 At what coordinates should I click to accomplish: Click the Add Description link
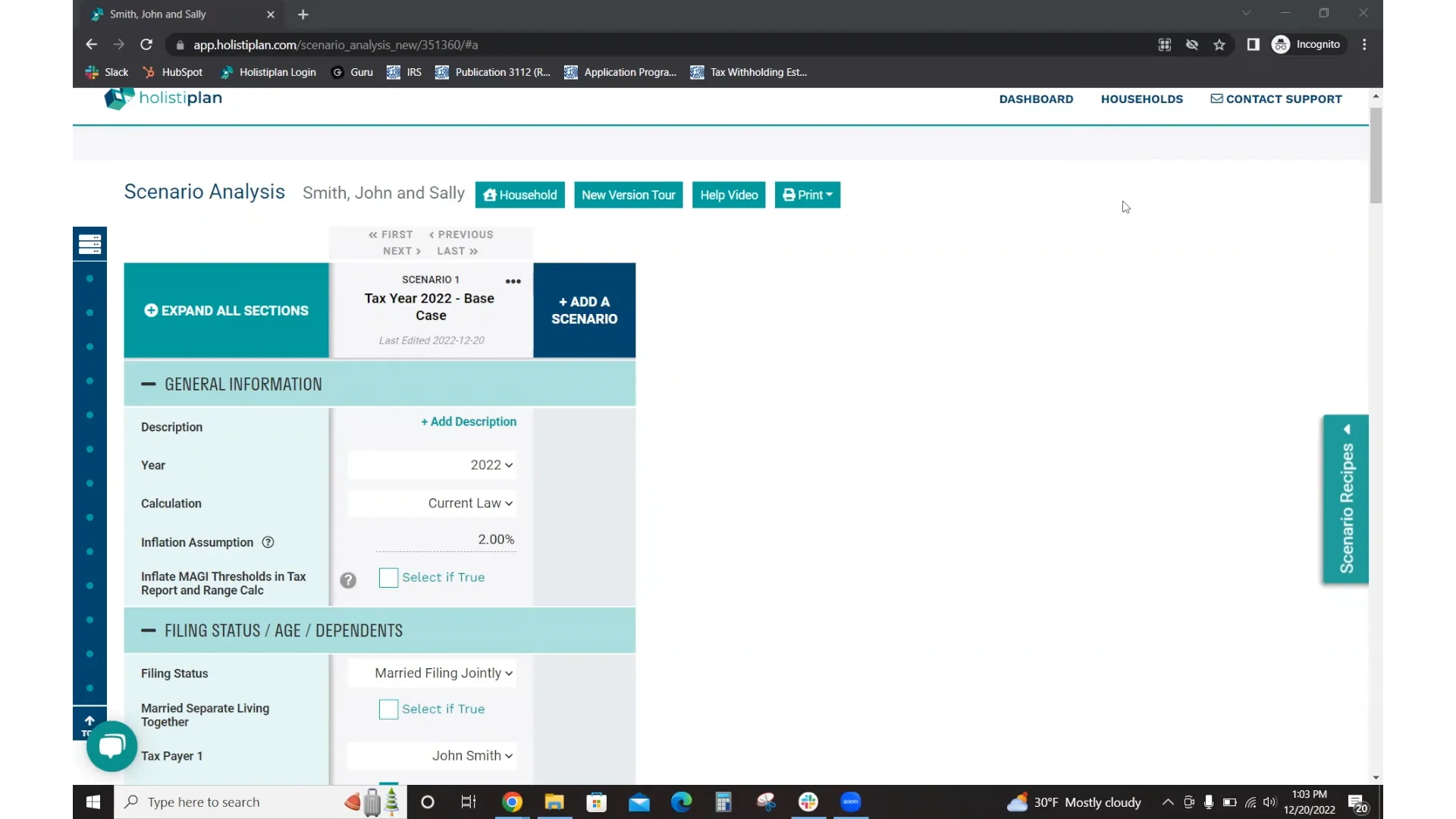pyautogui.click(x=469, y=422)
